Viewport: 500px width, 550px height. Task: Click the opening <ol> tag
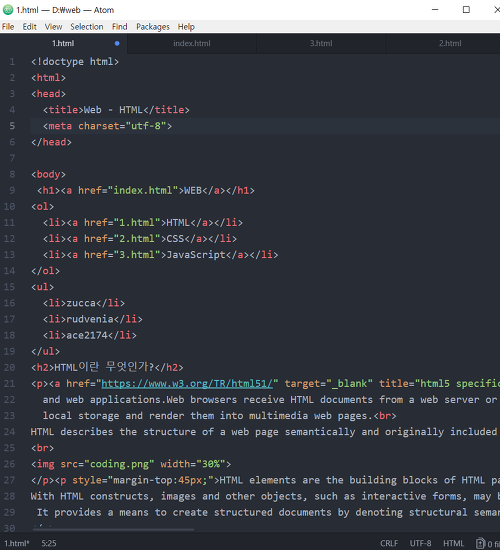click(x=42, y=206)
